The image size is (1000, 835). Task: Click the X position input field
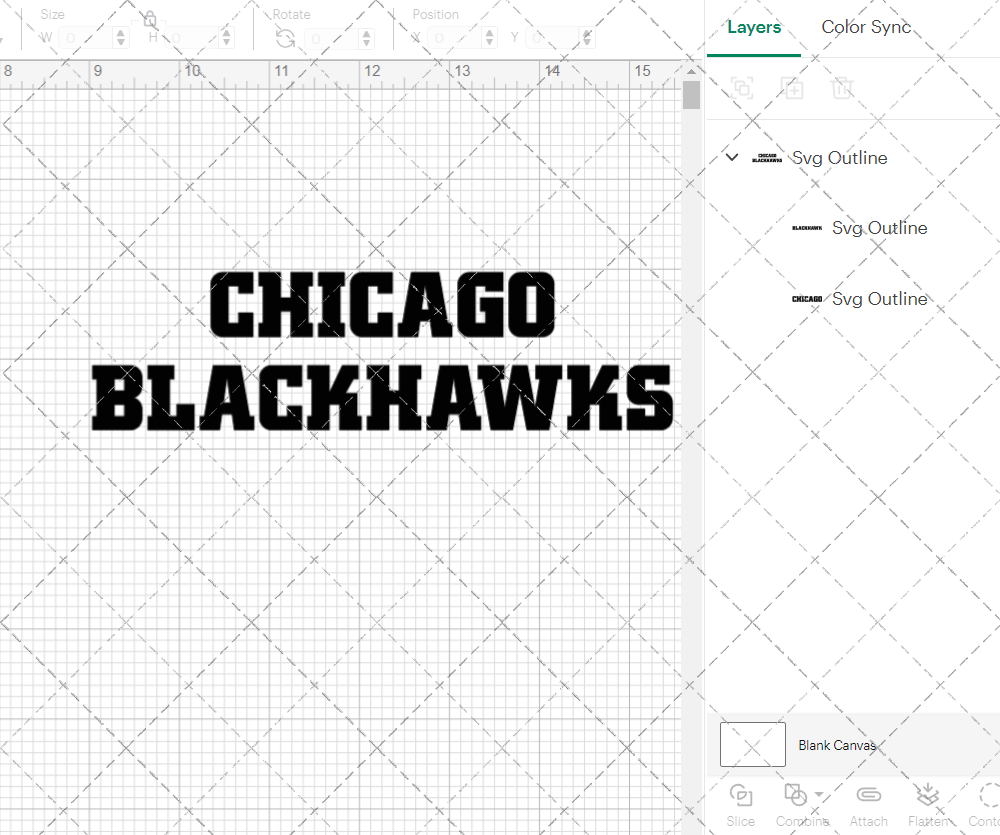pyautogui.click(x=455, y=38)
